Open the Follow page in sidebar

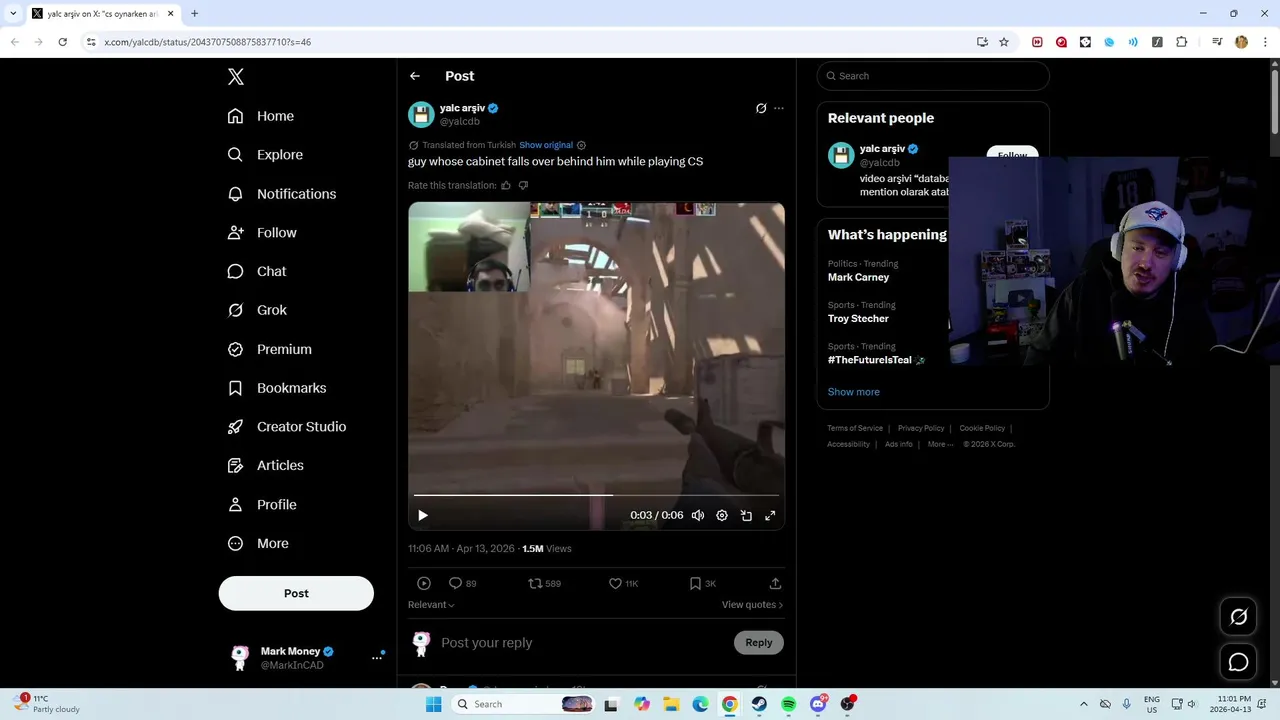pyautogui.click(x=262, y=233)
